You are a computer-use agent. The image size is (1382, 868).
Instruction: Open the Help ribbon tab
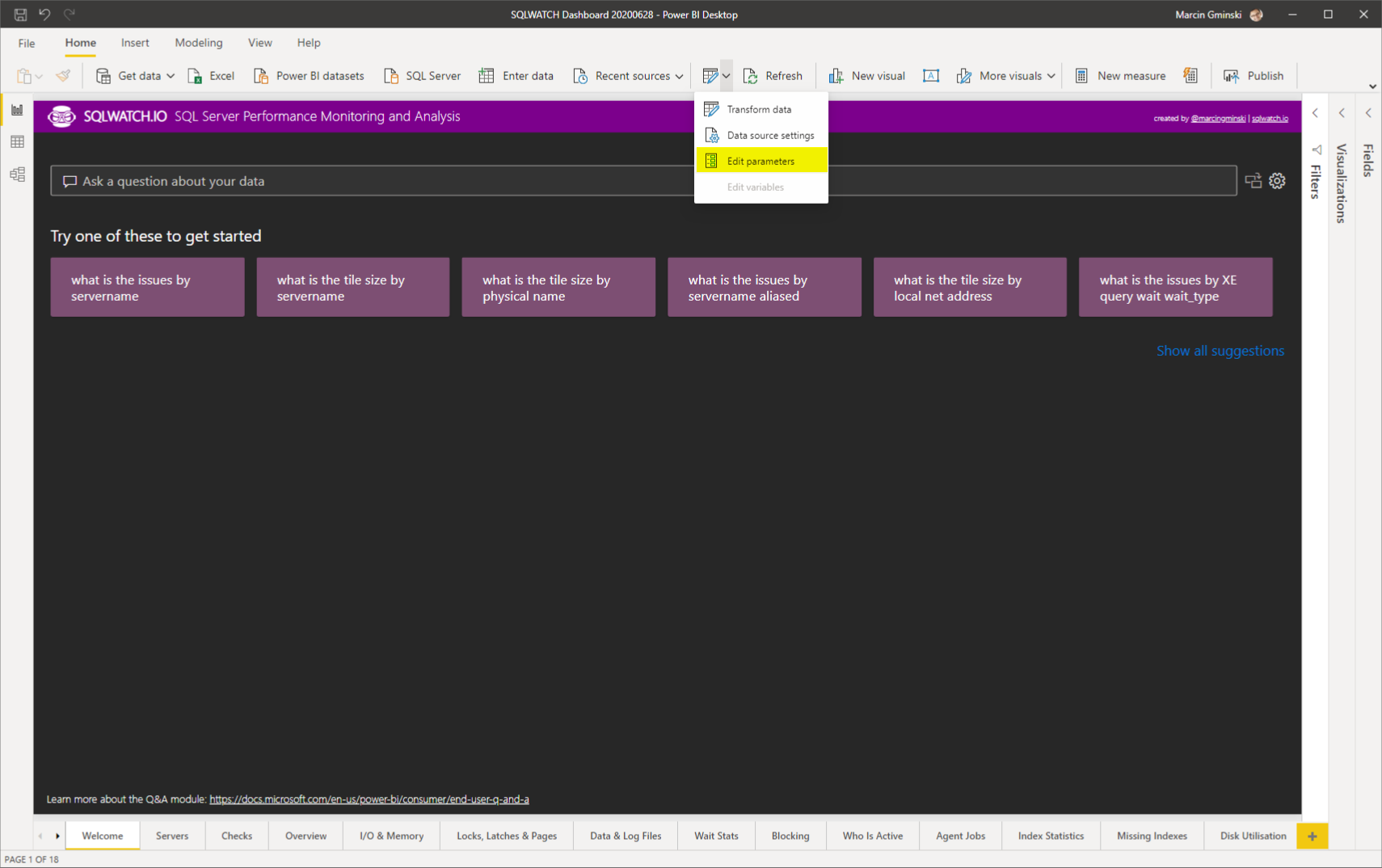coord(309,43)
